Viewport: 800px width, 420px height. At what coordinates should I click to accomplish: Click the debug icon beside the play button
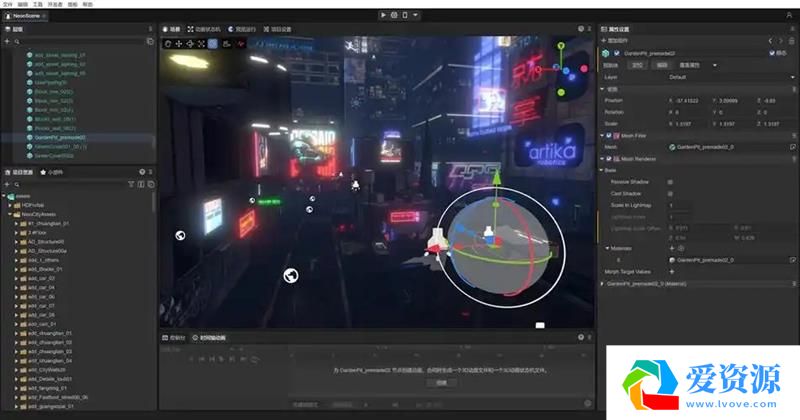(394, 15)
